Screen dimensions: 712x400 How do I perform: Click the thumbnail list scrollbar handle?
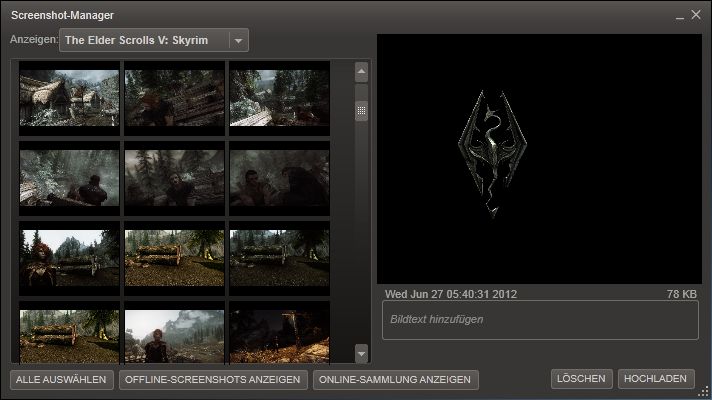(x=361, y=110)
